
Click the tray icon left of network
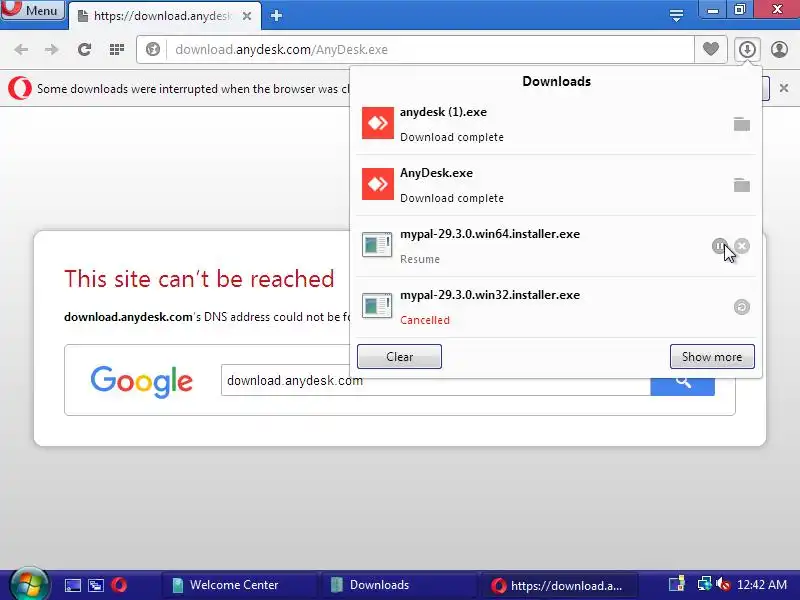(677, 584)
